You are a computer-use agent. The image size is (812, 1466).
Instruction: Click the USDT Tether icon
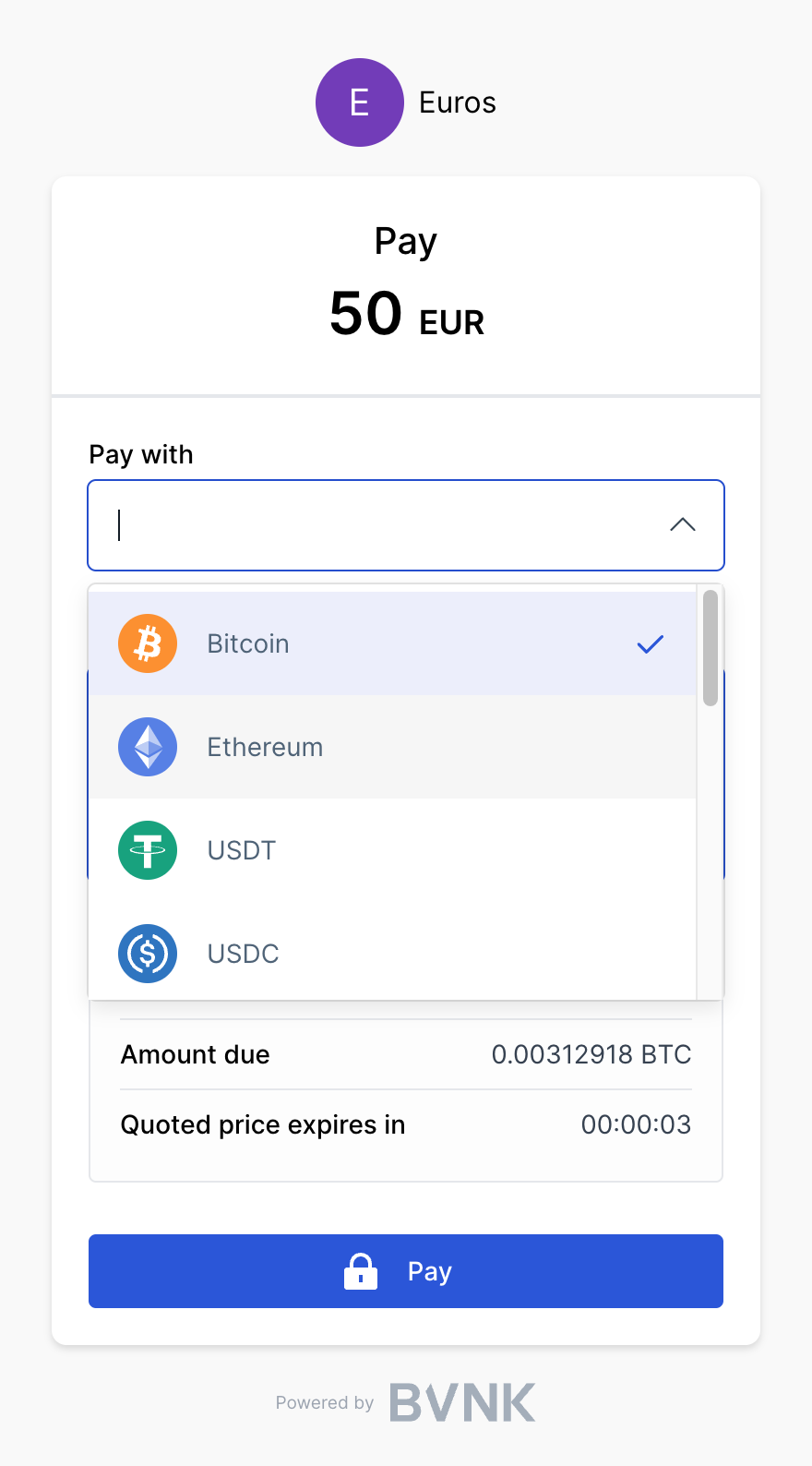tap(148, 850)
